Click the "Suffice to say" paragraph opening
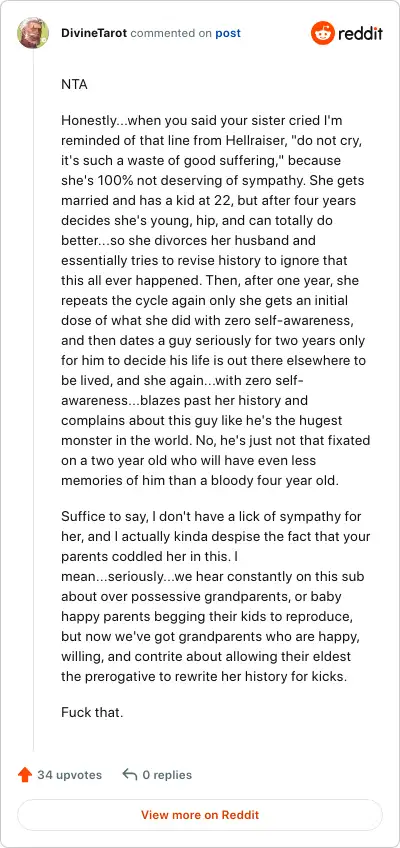The width and height of the screenshot is (400, 848). tap(103, 516)
